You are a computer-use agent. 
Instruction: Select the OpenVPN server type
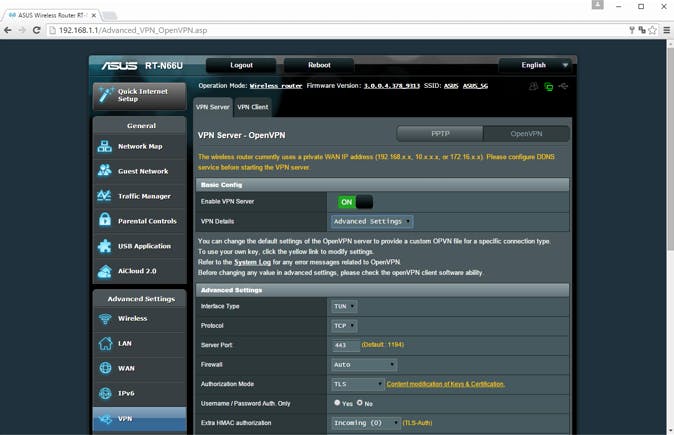[x=526, y=134]
